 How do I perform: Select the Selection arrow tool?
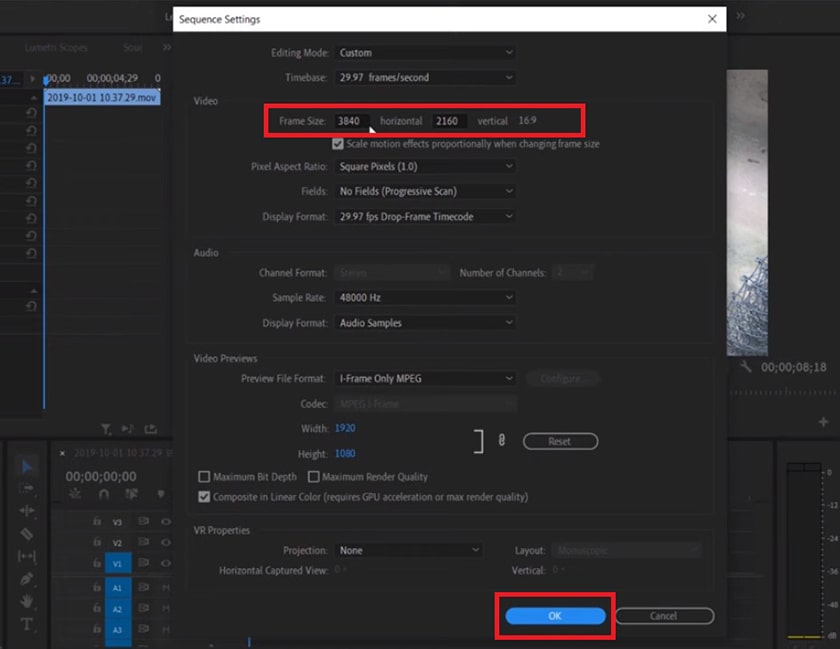(x=27, y=466)
